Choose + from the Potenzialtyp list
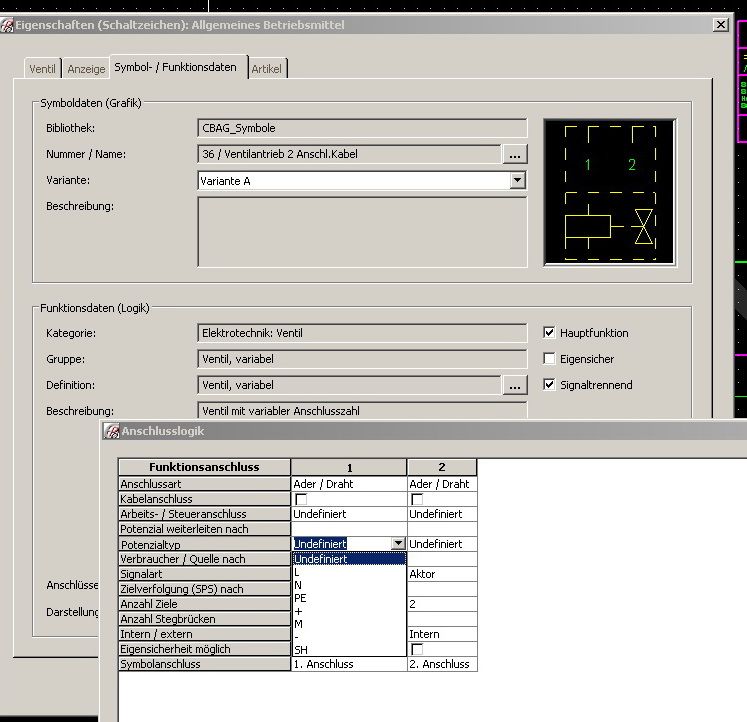Image resolution: width=747 pixels, height=722 pixels. 349,611
